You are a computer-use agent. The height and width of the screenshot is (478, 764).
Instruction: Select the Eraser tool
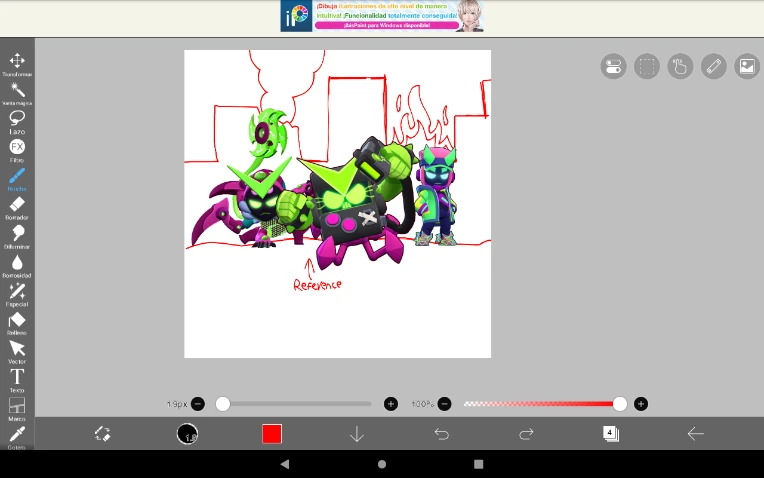(17, 208)
